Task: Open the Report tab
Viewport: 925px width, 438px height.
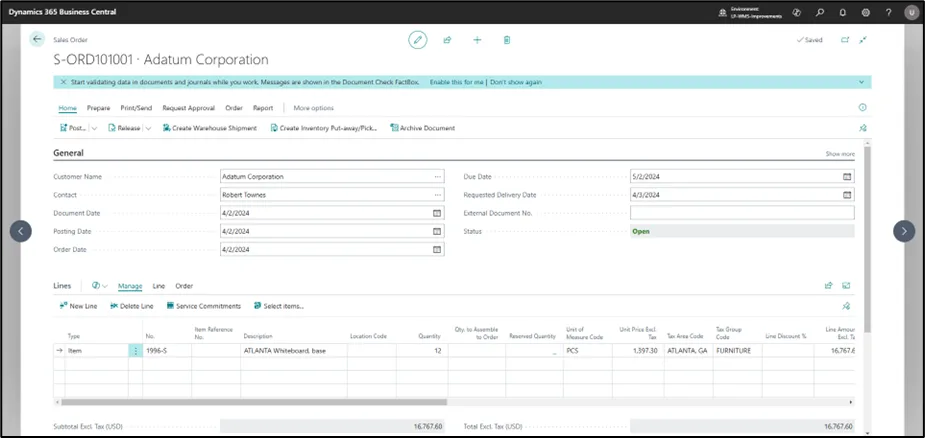Action: [x=263, y=108]
